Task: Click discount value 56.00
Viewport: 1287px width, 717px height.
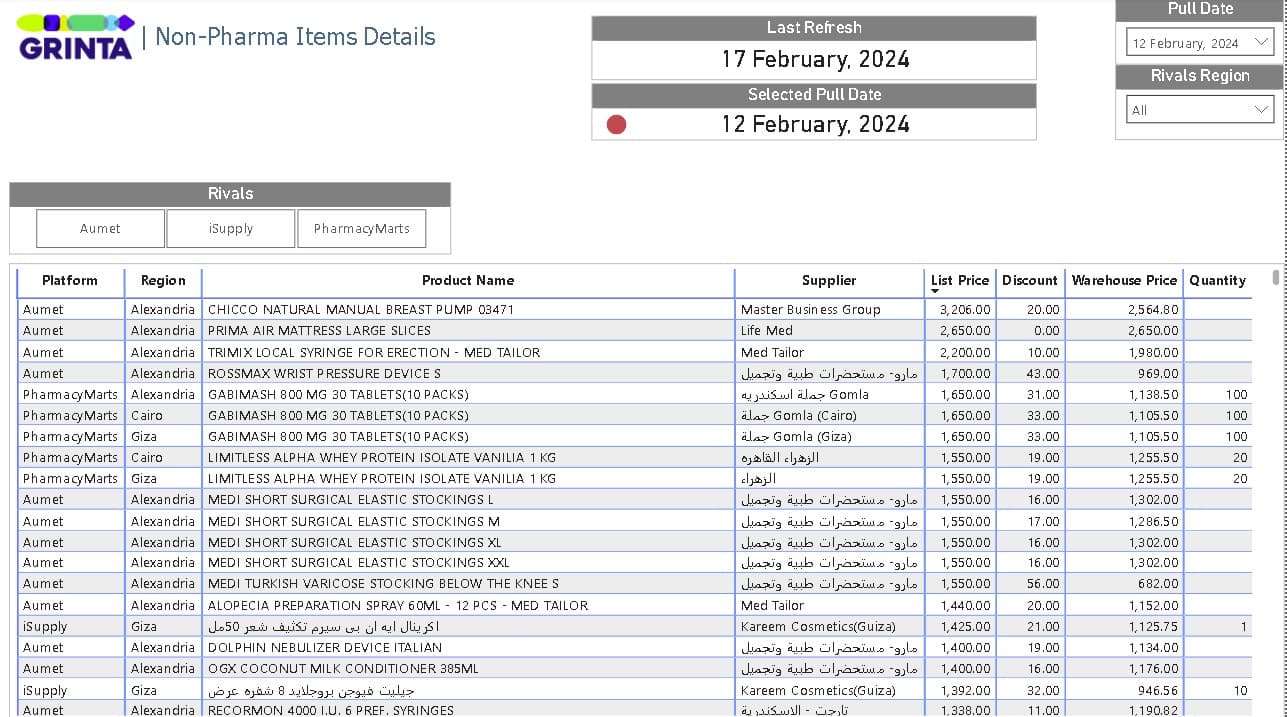Action: 1043,584
